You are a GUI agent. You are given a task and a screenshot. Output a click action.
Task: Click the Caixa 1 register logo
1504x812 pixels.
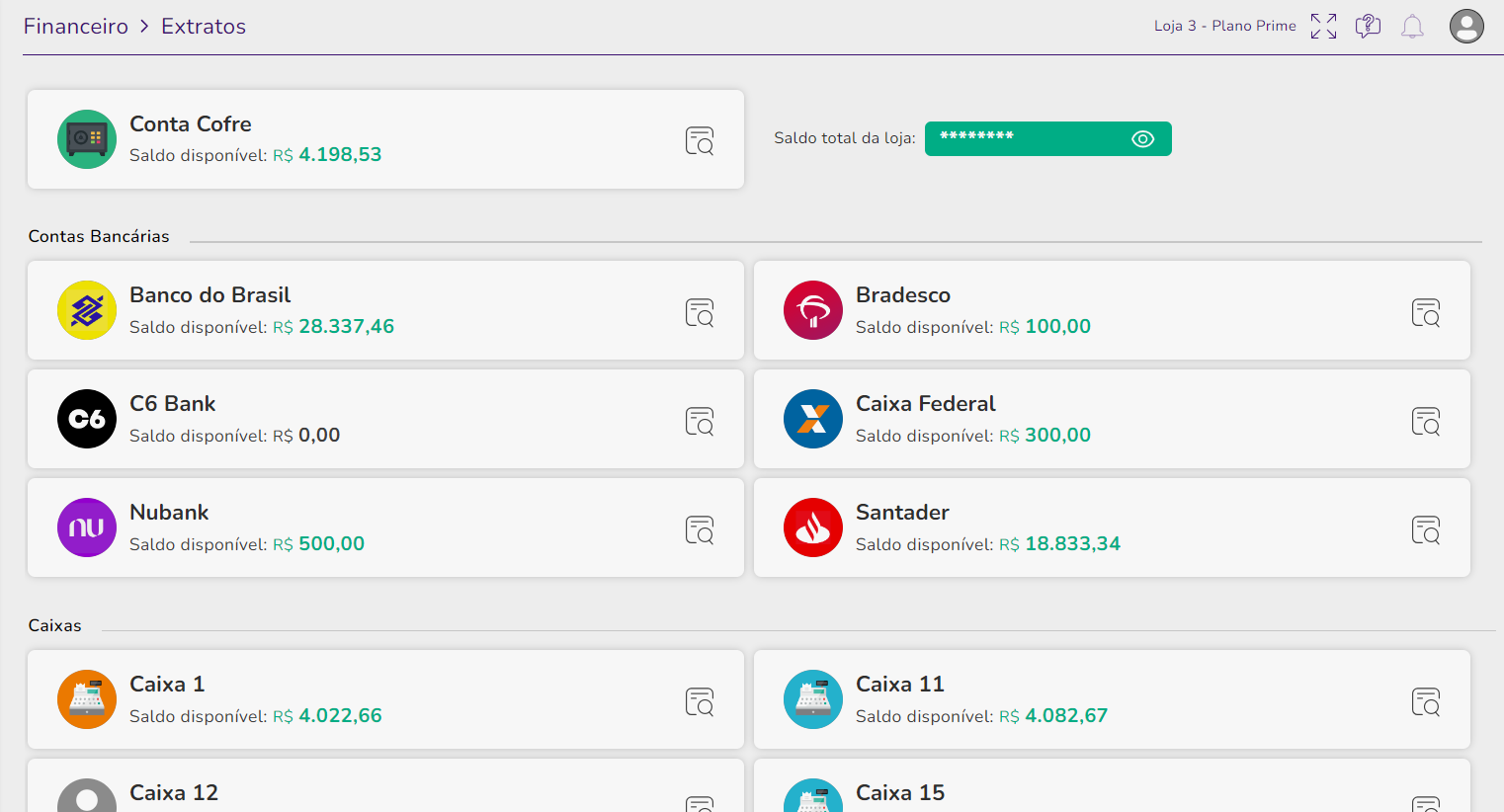pyautogui.click(x=87, y=699)
